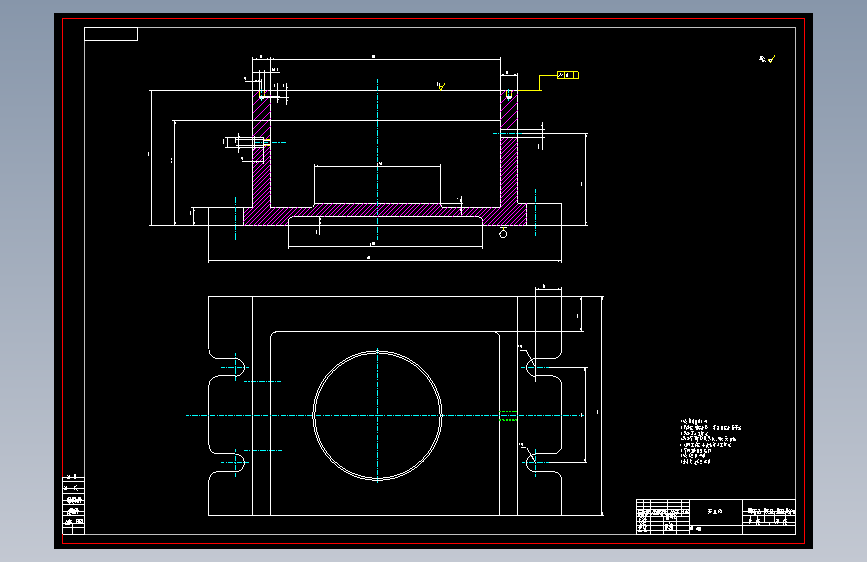The width and height of the screenshot is (867, 562).
Task: Click the yellow geometric tolerance frame
Action: pos(568,75)
